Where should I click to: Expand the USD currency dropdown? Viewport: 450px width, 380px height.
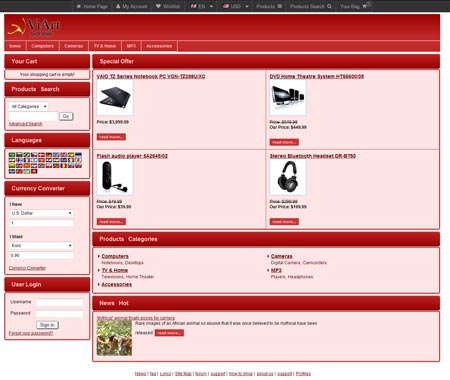236,6
